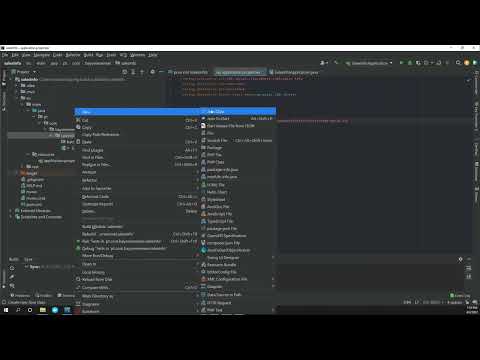This screenshot has height=360, width=480.
Task: Select Paste in the context menu
Action: point(137,142)
